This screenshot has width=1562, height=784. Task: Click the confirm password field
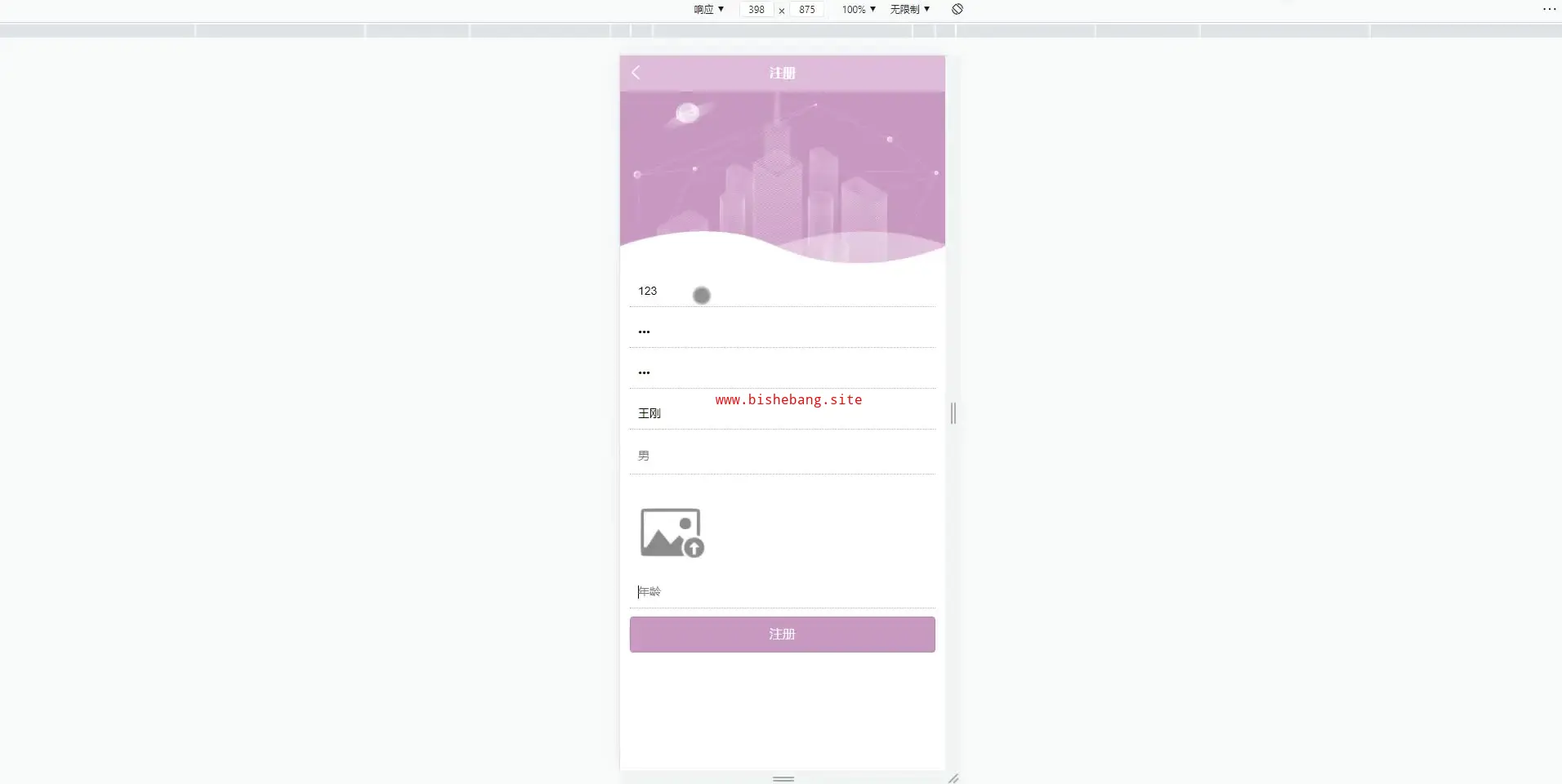(782, 372)
